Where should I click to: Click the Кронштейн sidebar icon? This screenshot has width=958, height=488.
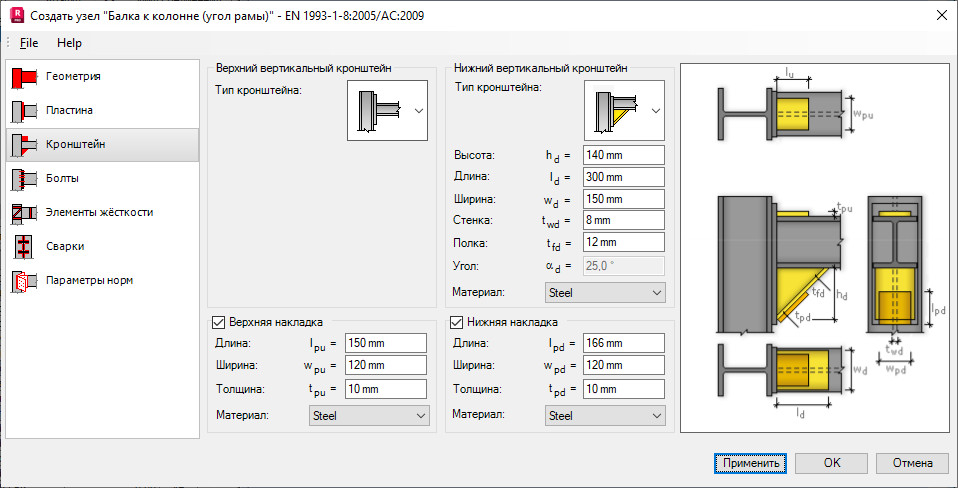click(x=25, y=145)
